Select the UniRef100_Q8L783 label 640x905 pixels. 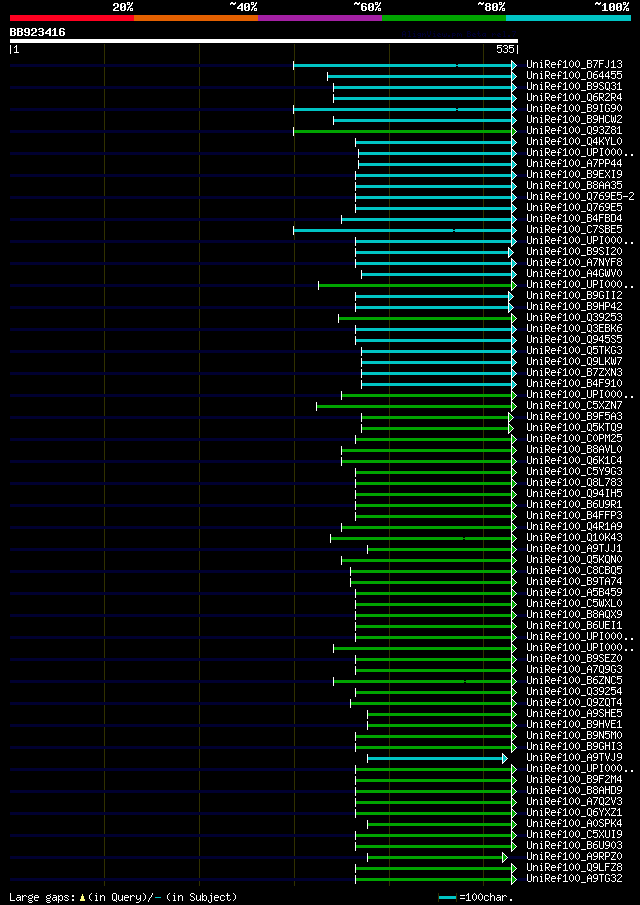pyautogui.click(x=574, y=483)
